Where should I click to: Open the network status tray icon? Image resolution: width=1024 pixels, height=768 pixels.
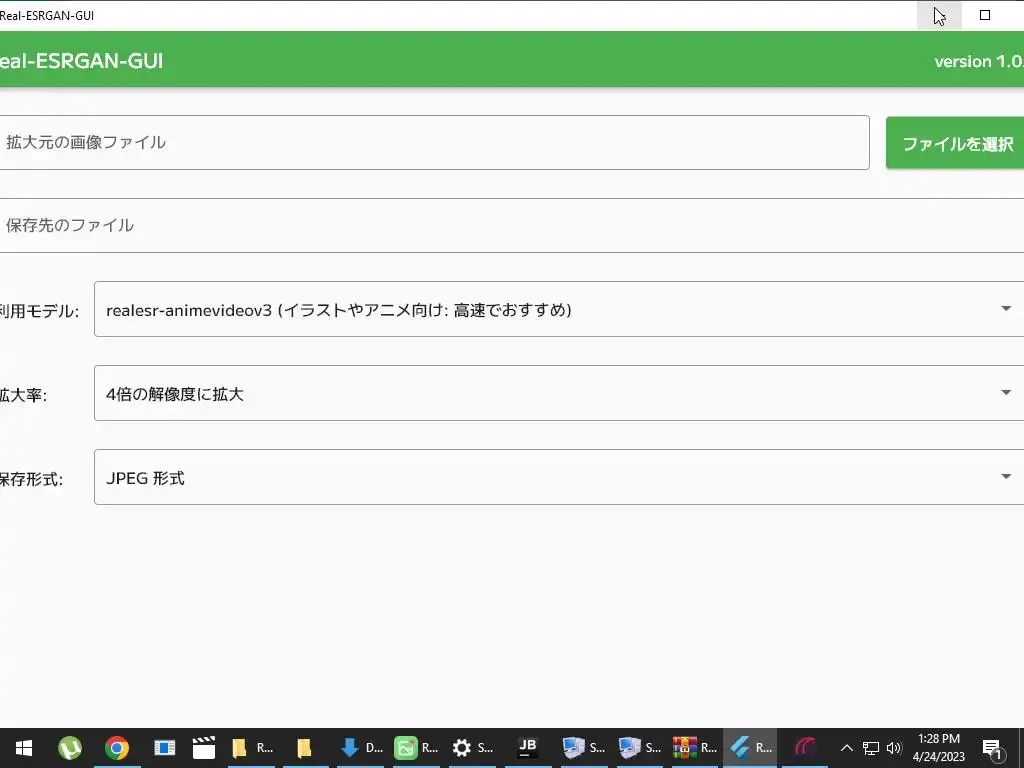871,748
